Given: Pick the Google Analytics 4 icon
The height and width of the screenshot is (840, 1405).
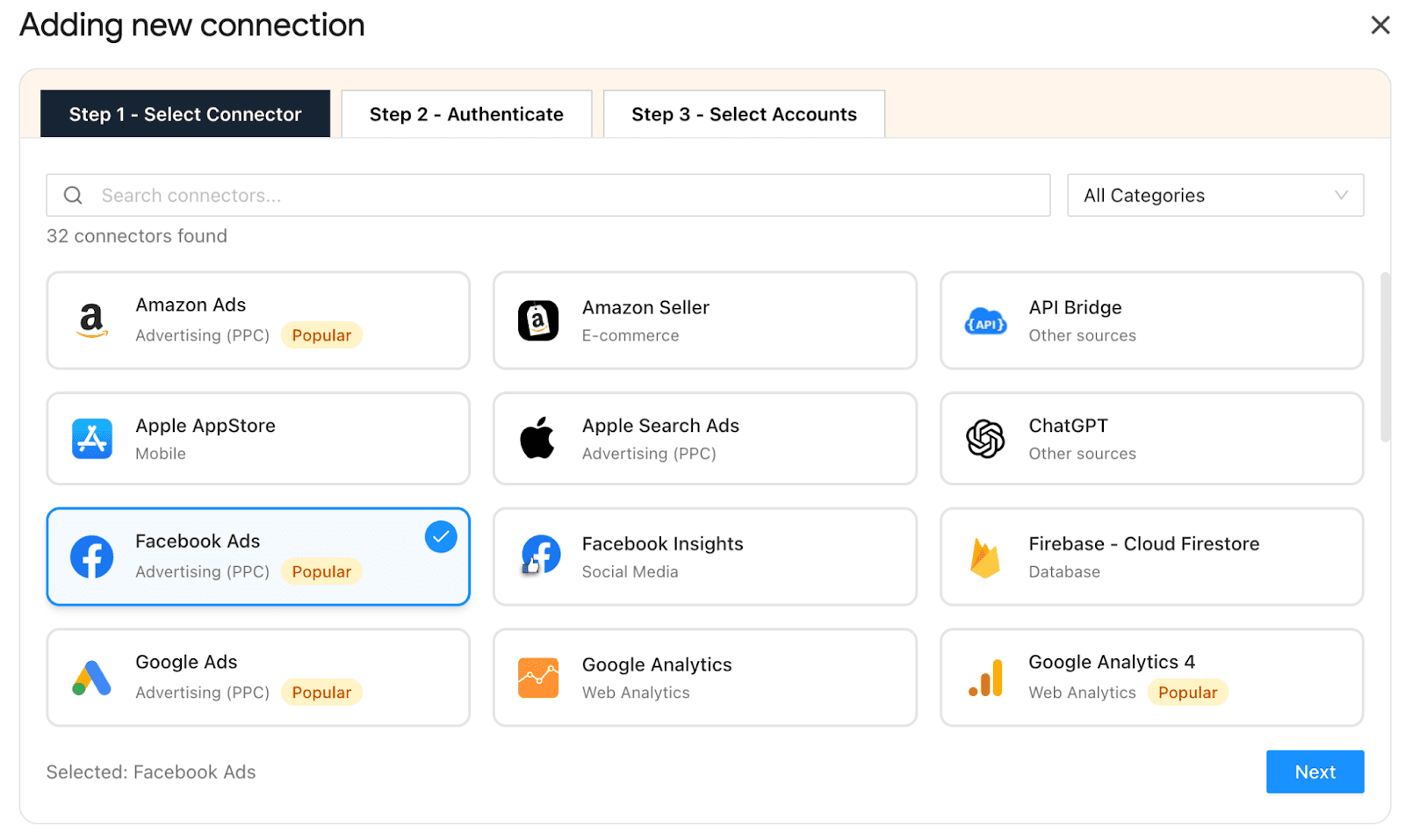Looking at the screenshot, I should click(x=985, y=678).
